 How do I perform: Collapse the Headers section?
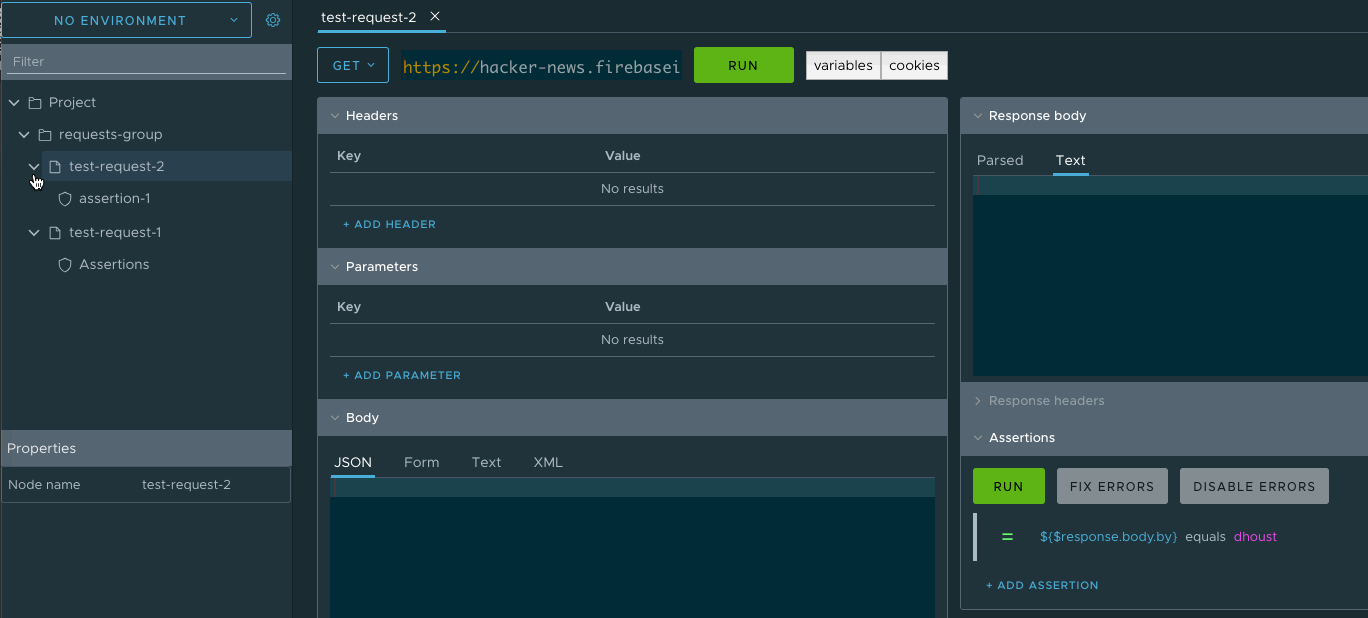(335, 116)
